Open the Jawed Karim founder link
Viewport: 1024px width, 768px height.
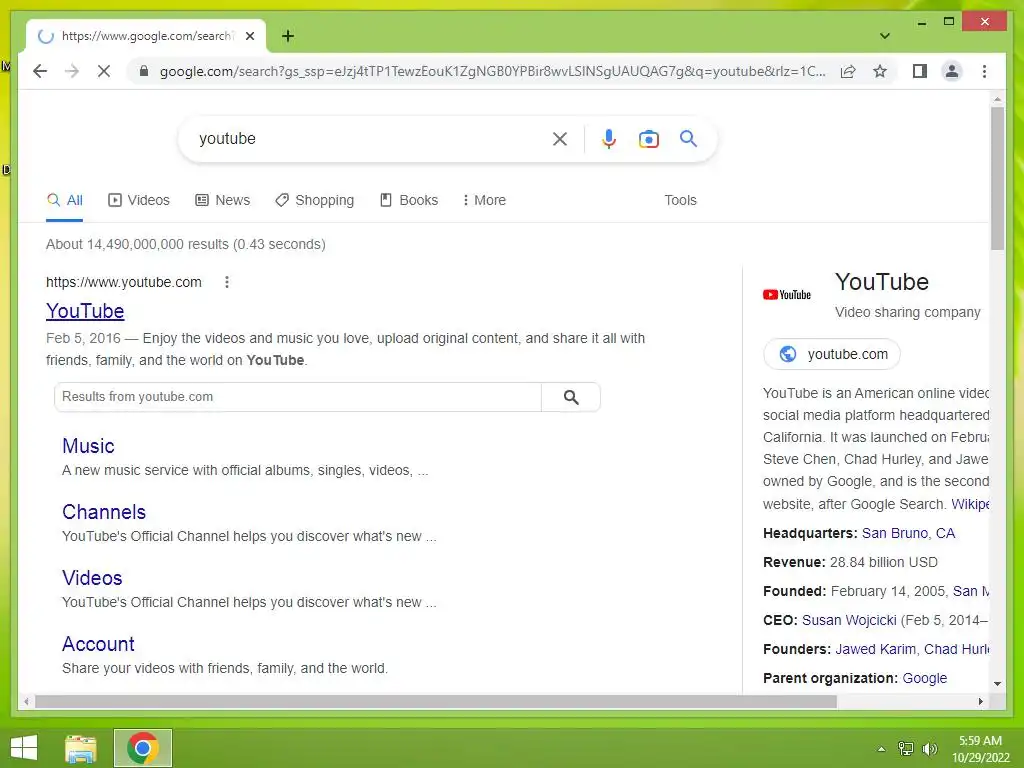tap(875, 649)
